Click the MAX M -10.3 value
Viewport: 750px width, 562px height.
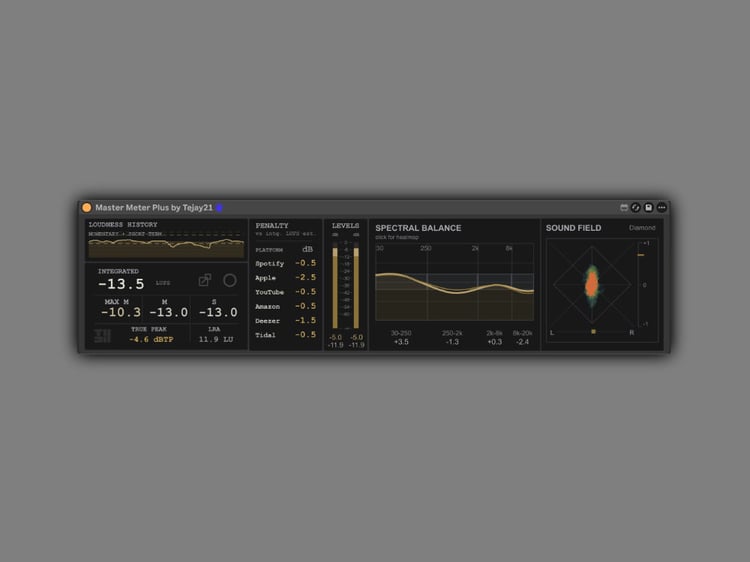point(121,312)
